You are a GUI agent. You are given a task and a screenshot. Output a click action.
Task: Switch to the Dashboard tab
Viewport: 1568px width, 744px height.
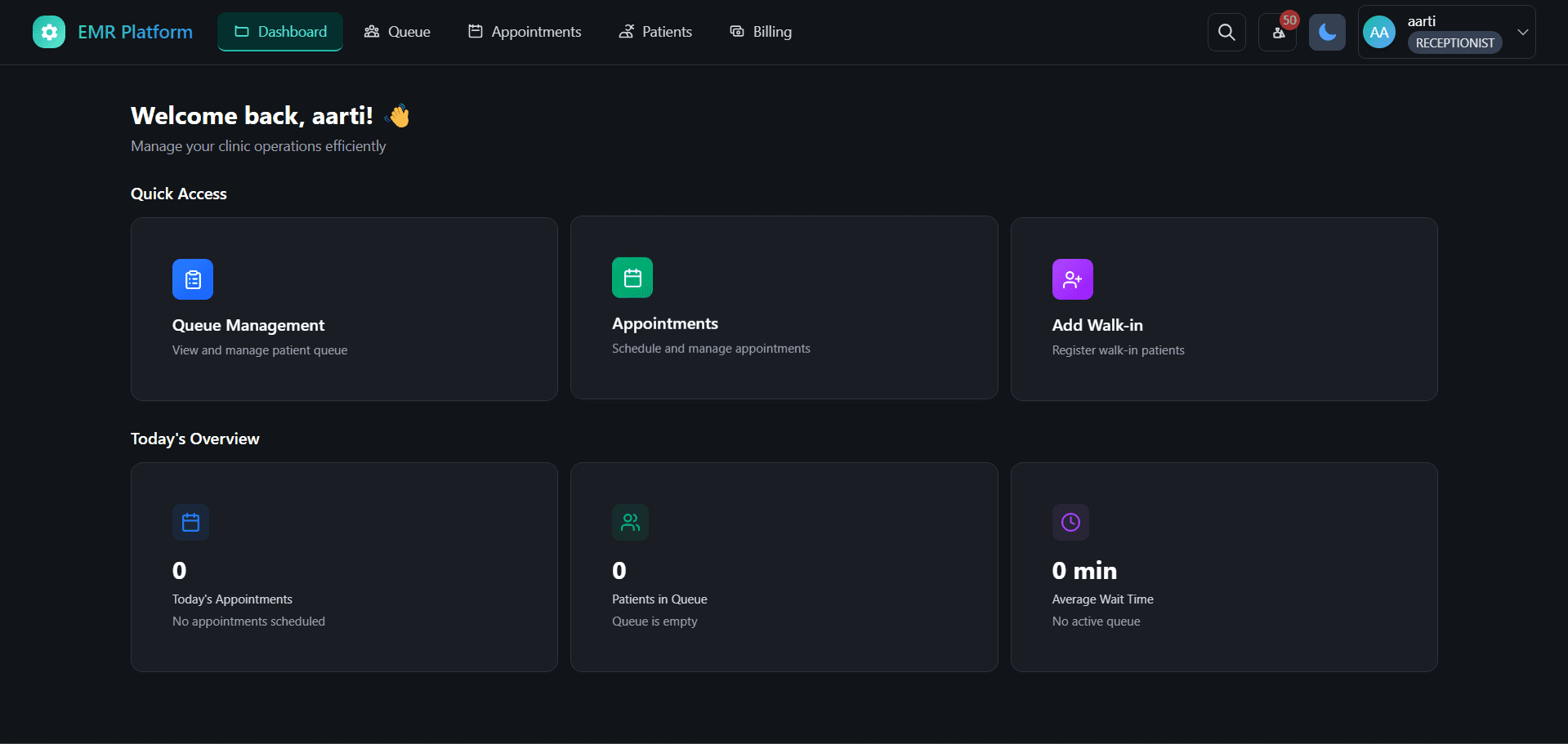(x=280, y=32)
